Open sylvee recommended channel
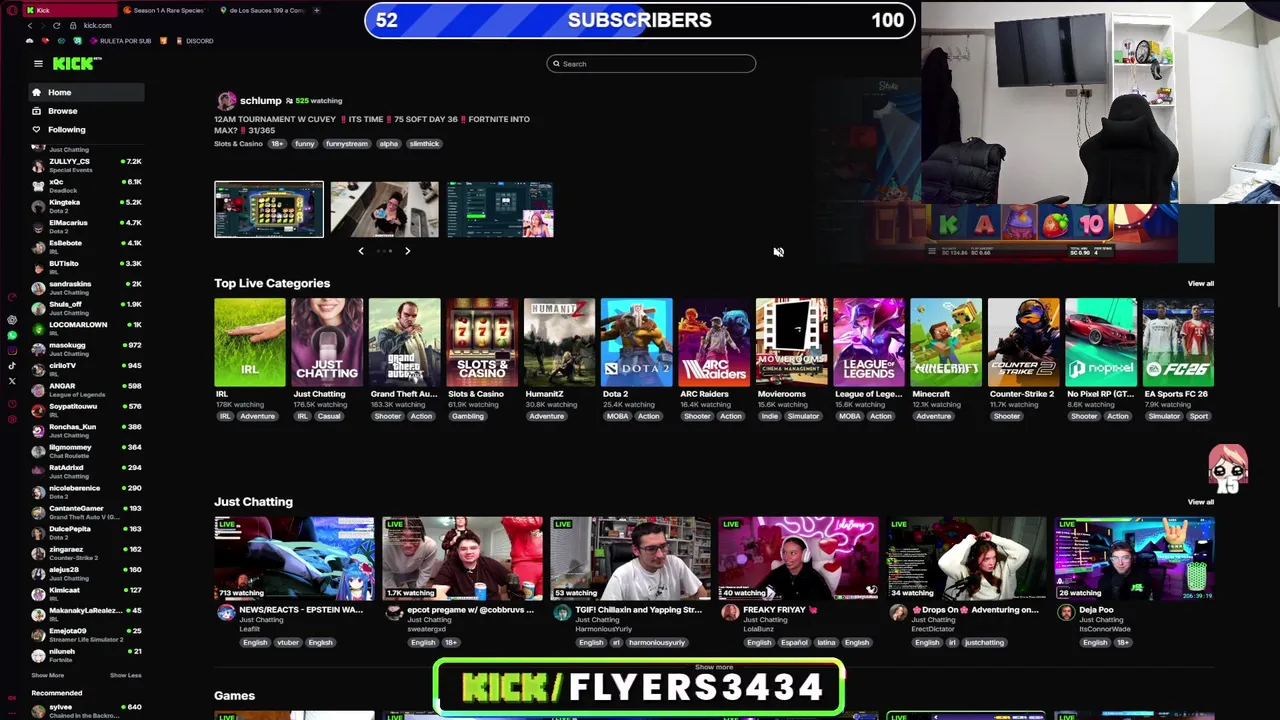1280x720 pixels. tap(86, 711)
